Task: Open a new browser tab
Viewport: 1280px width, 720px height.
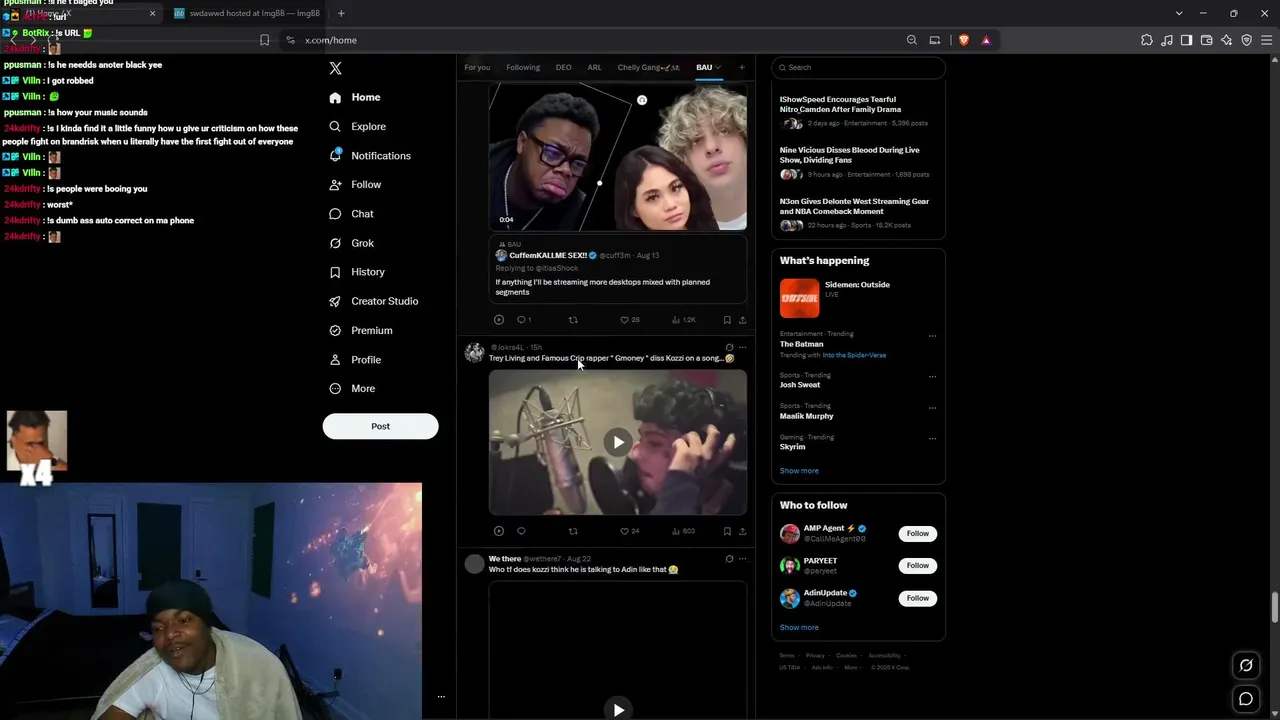Action: tap(341, 13)
